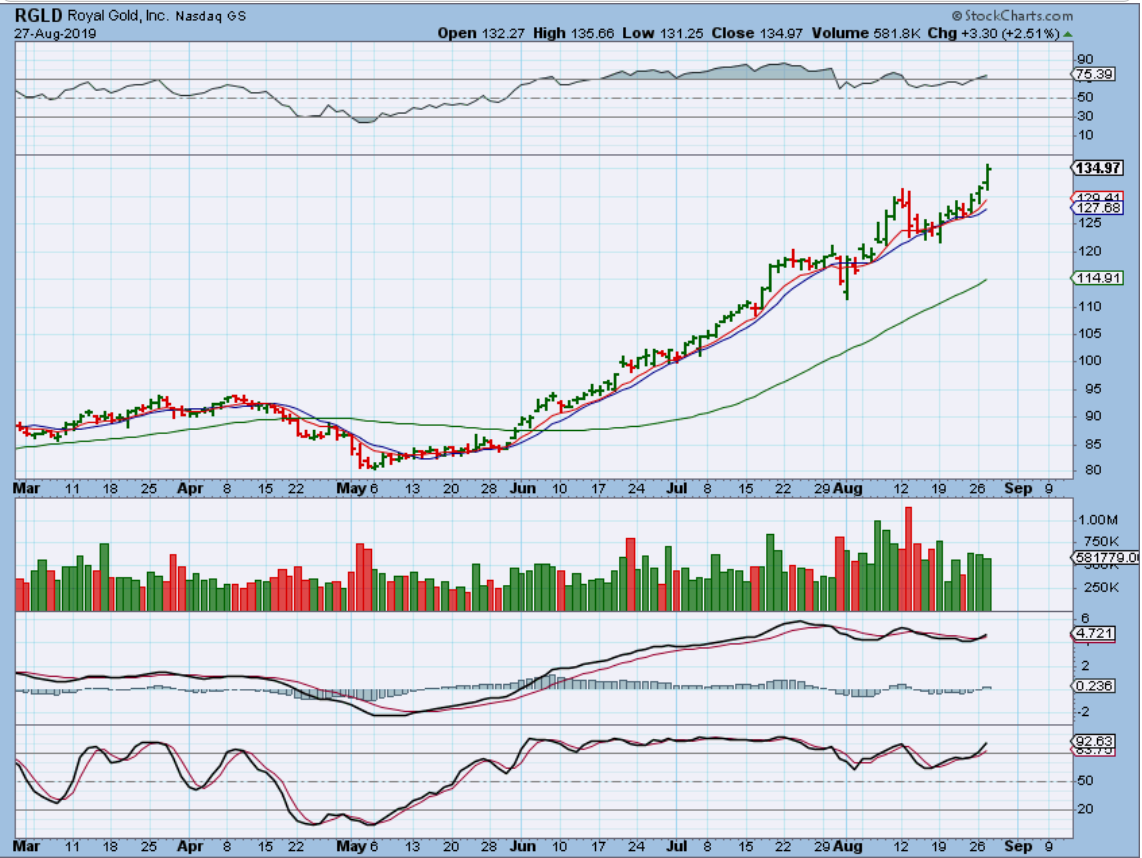
Task: Click the 80 label on the price axis
Action: coord(1093,471)
